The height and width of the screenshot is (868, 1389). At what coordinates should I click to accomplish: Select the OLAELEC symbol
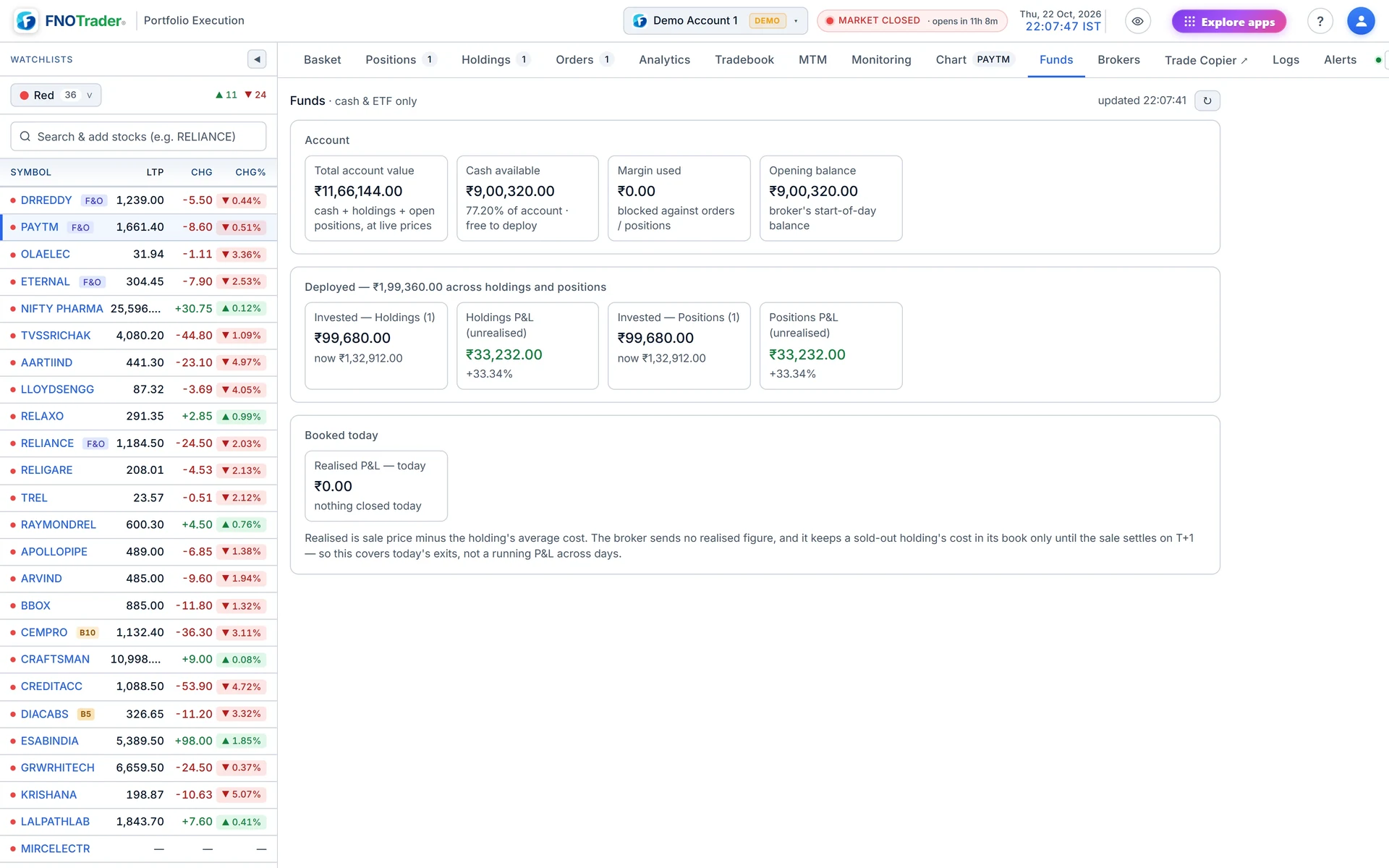coord(45,255)
